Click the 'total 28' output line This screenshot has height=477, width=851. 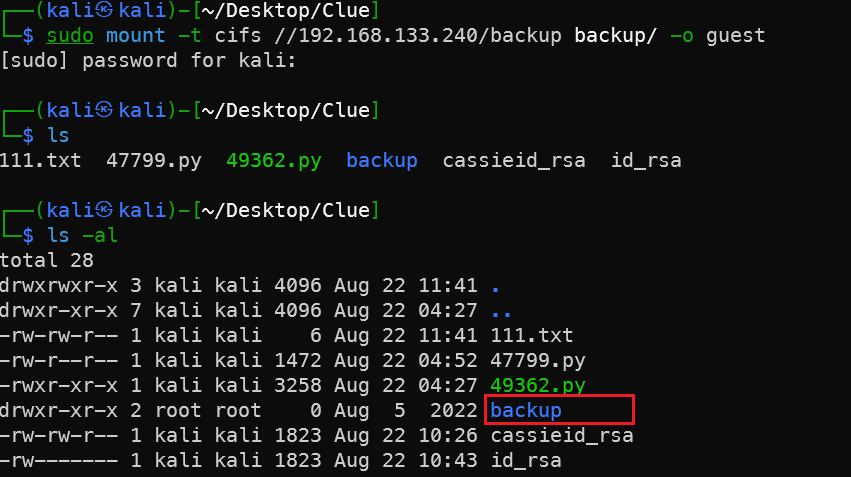(47, 260)
